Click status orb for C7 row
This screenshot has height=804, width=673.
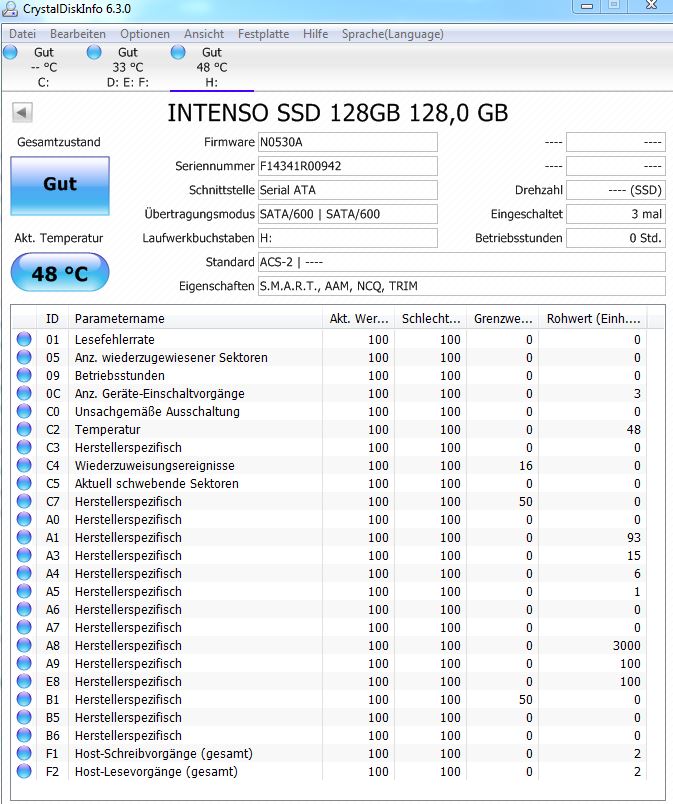[x=24, y=501]
